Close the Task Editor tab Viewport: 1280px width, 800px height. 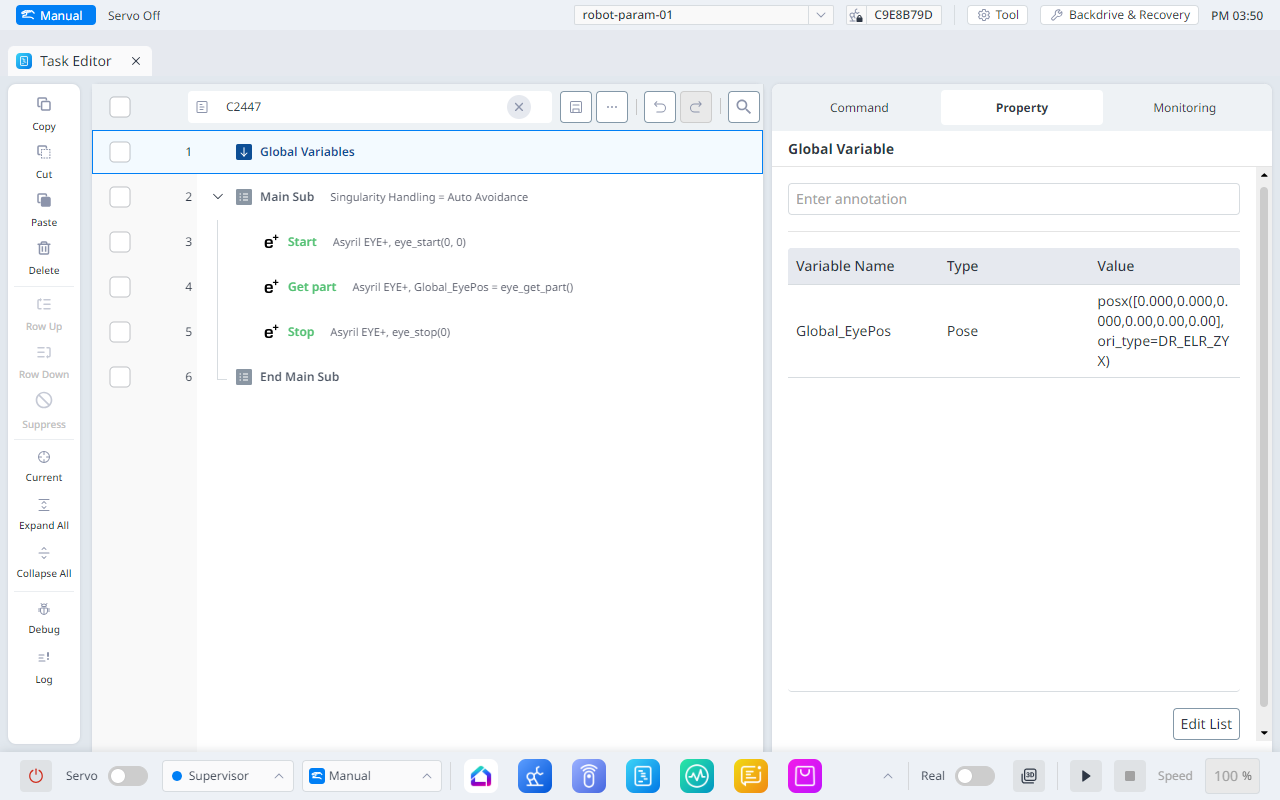coord(136,61)
